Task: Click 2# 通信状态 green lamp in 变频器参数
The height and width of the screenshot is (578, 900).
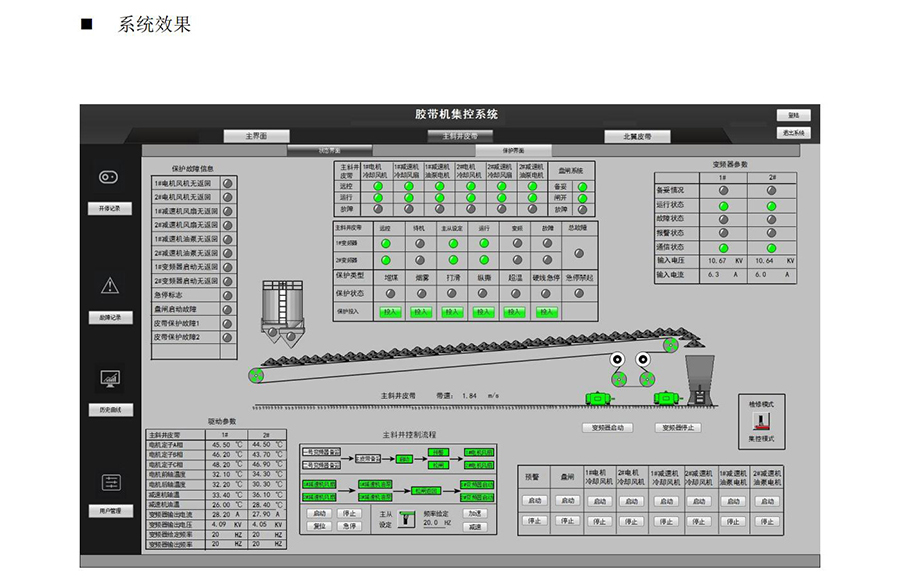Action: pos(771,248)
